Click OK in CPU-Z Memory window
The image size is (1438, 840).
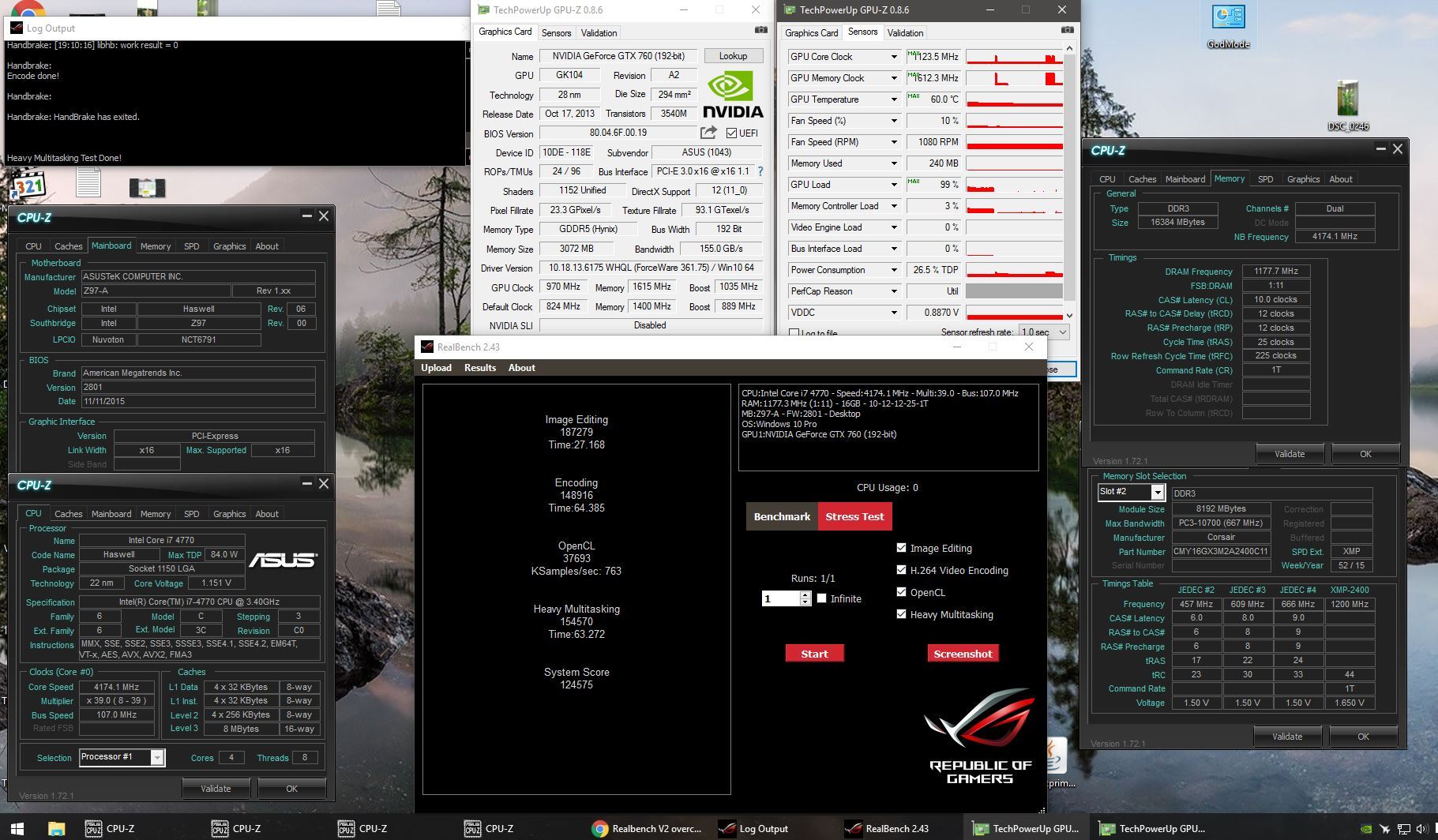(x=1365, y=454)
